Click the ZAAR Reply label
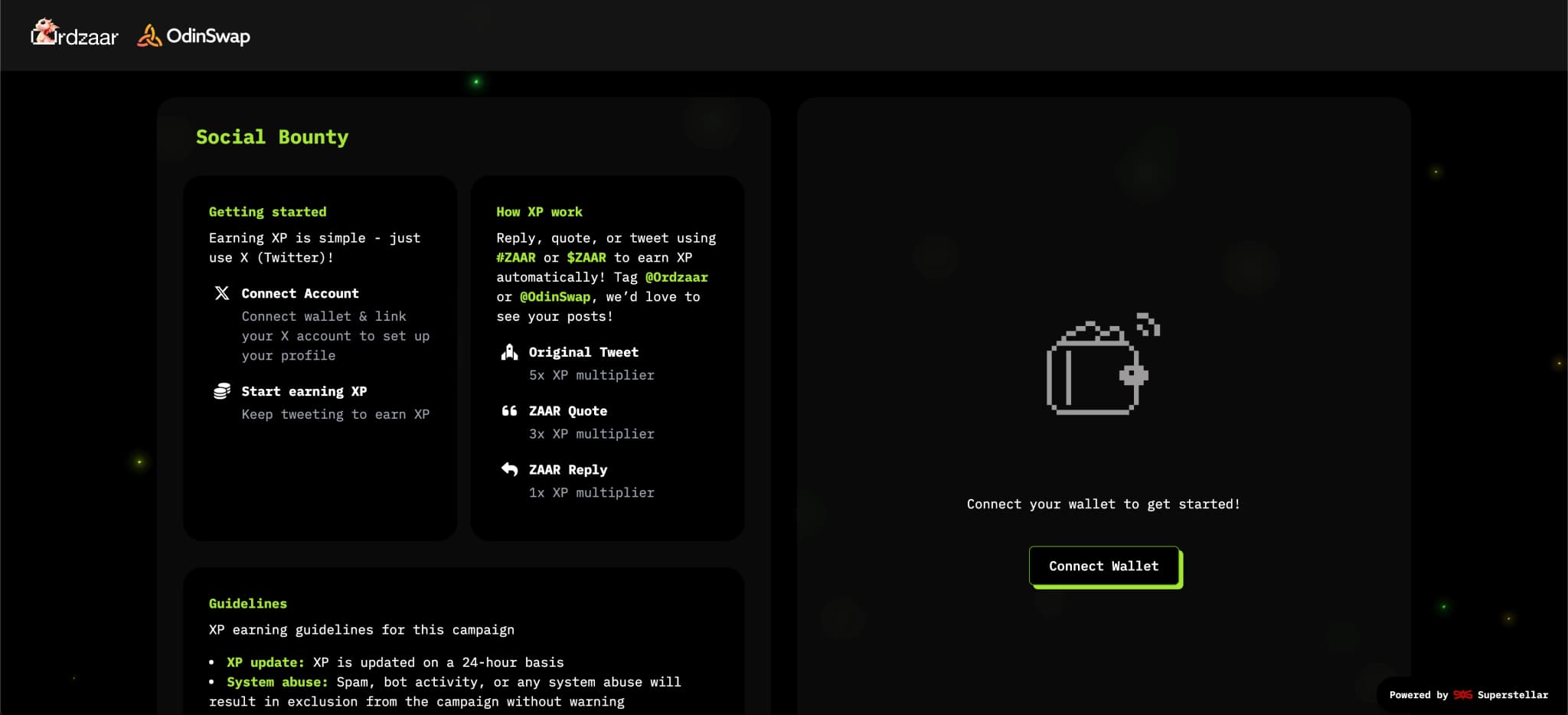Viewport: 1568px width, 715px height. pyautogui.click(x=568, y=470)
